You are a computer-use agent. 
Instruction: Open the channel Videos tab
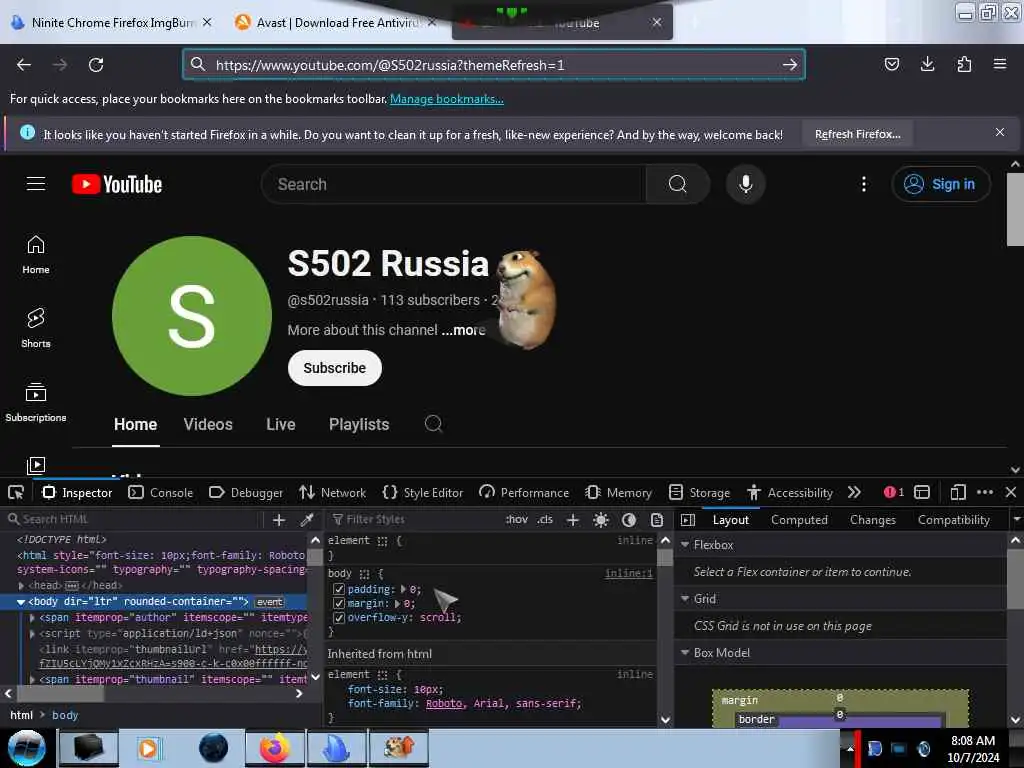click(208, 424)
